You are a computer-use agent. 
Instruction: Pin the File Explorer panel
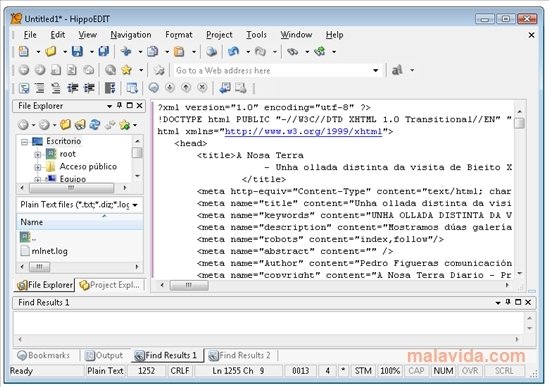[119, 105]
